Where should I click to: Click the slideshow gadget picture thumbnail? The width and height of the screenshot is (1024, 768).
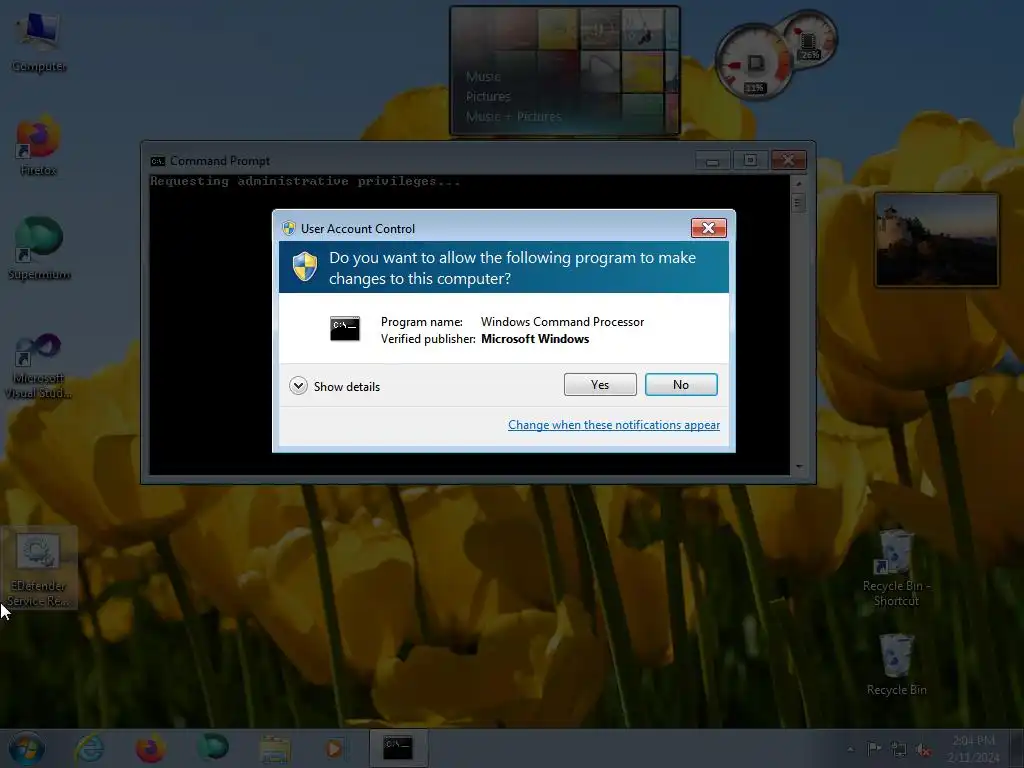[936, 240]
